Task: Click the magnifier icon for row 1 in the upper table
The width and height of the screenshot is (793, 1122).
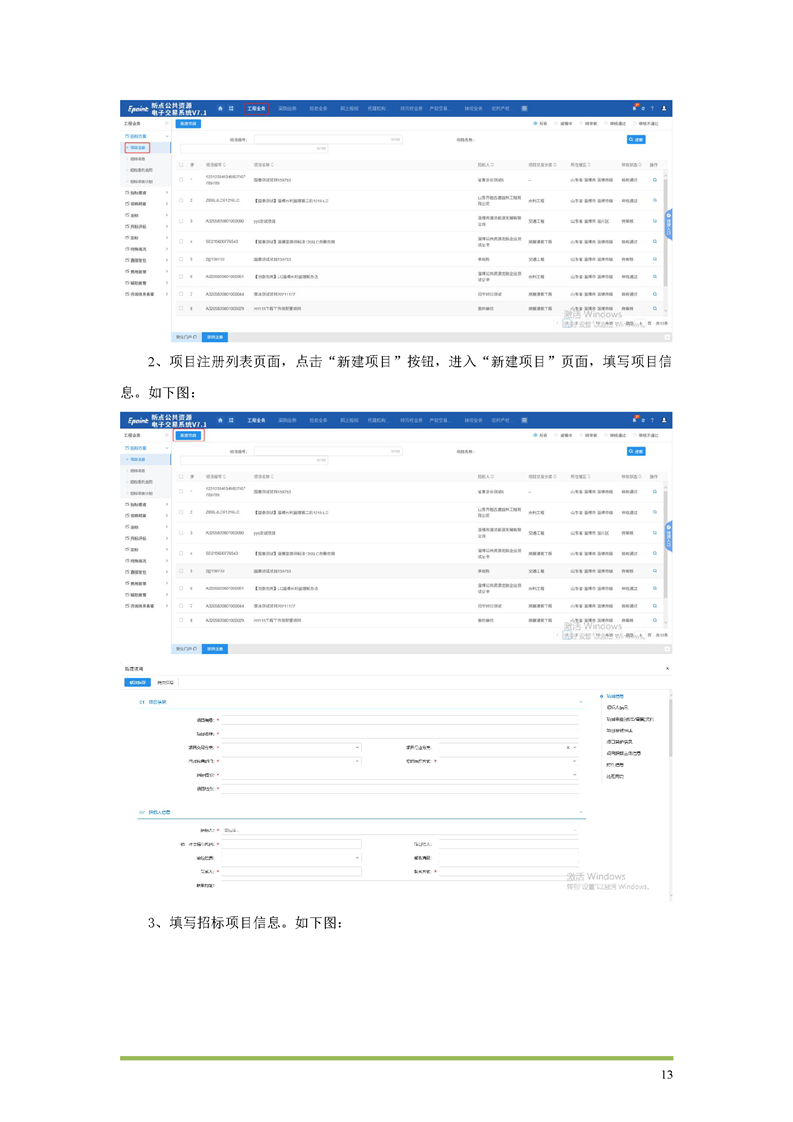Action: tap(654, 181)
